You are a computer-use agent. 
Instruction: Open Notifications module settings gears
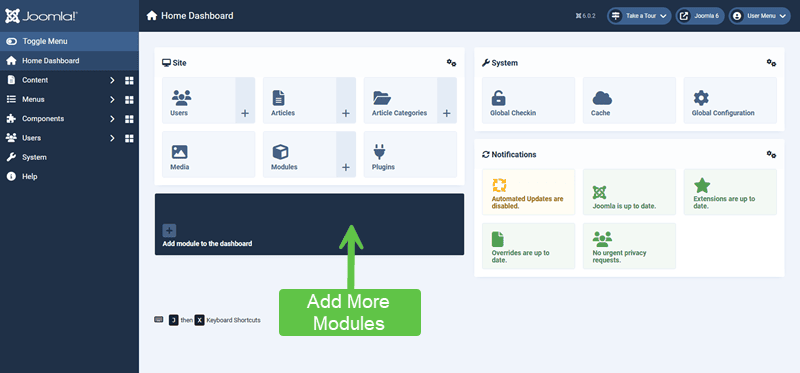click(x=771, y=154)
